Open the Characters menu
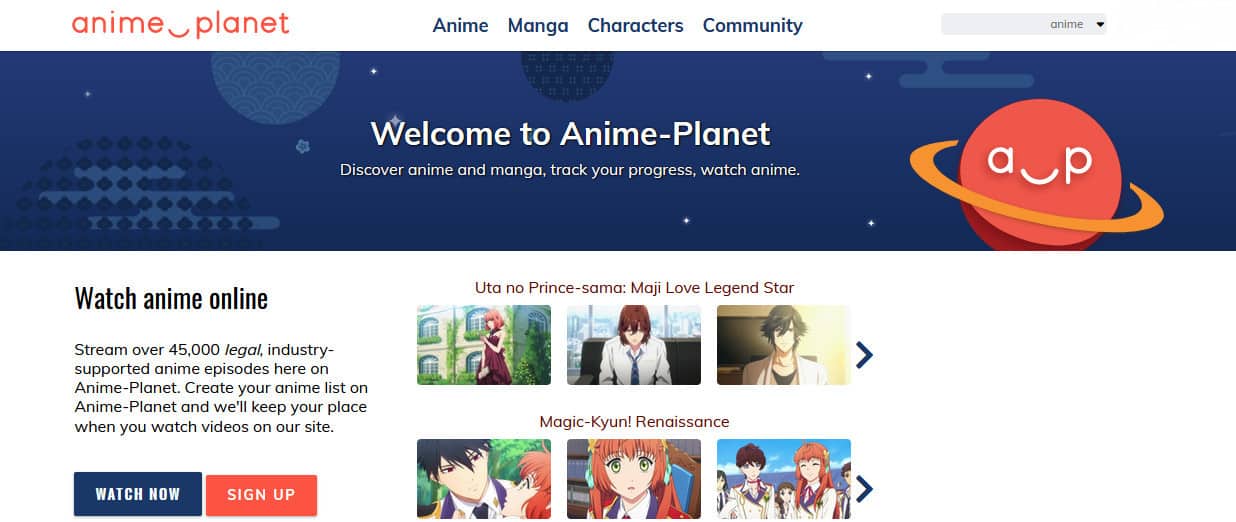Image resolution: width=1236 pixels, height=522 pixels. pyautogui.click(x=635, y=25)
